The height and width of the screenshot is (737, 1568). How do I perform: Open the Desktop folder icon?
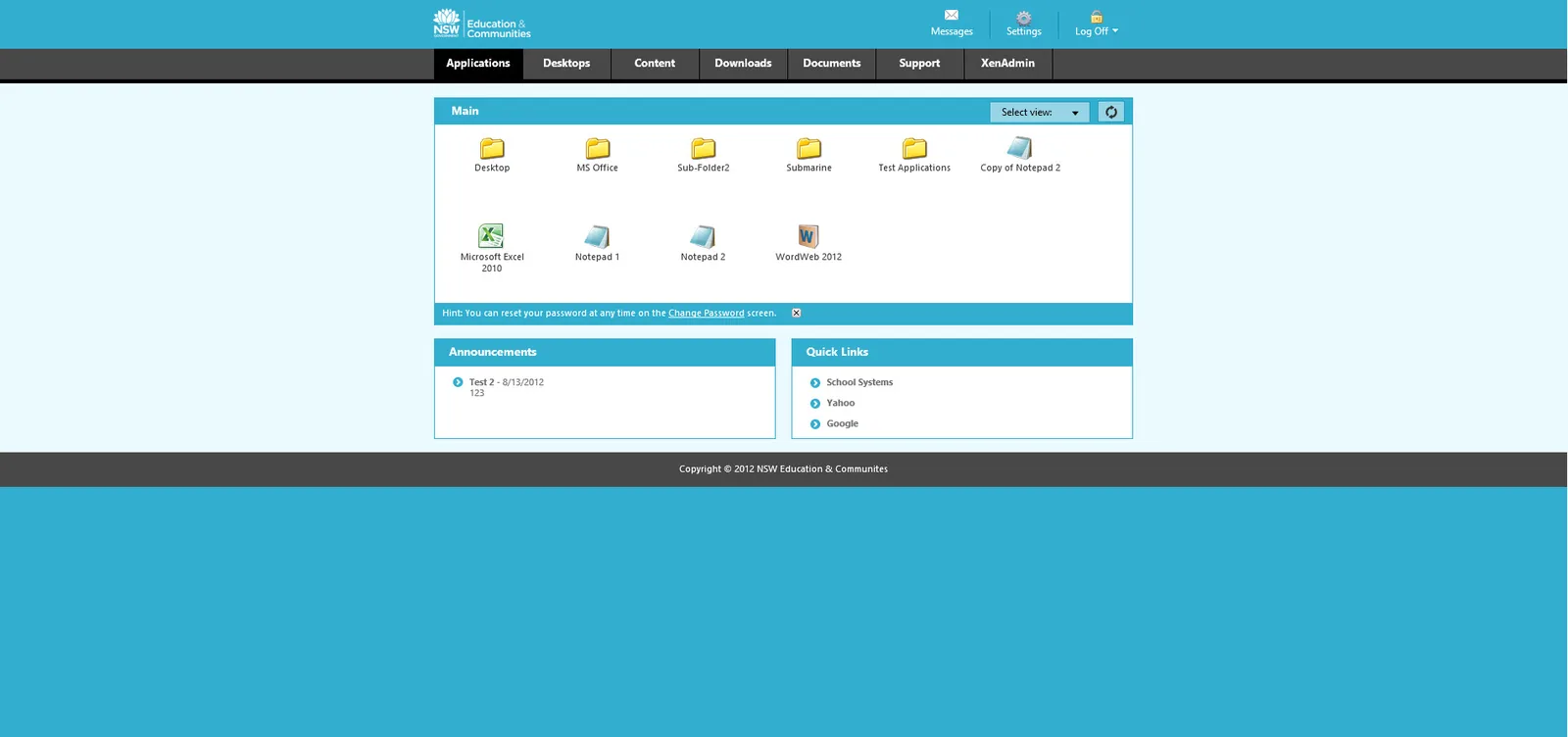(492, 149)
